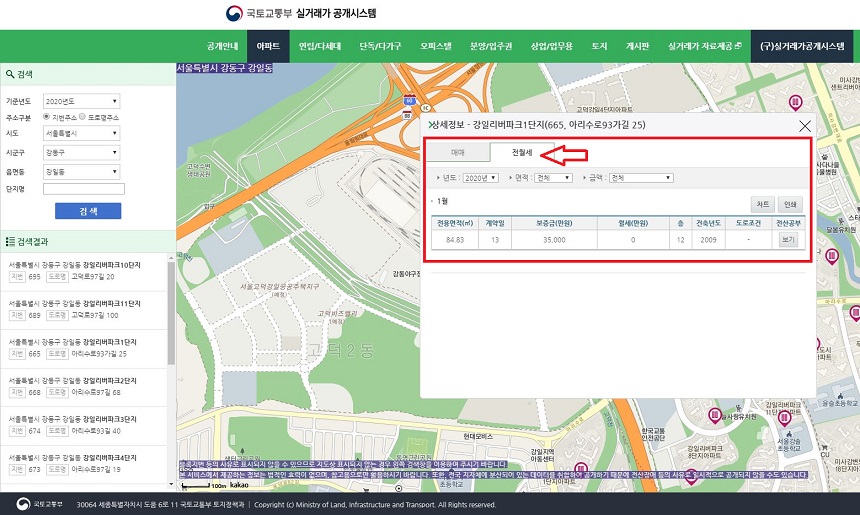
Task: Click the 전용면적 column header
Action: 455,223
